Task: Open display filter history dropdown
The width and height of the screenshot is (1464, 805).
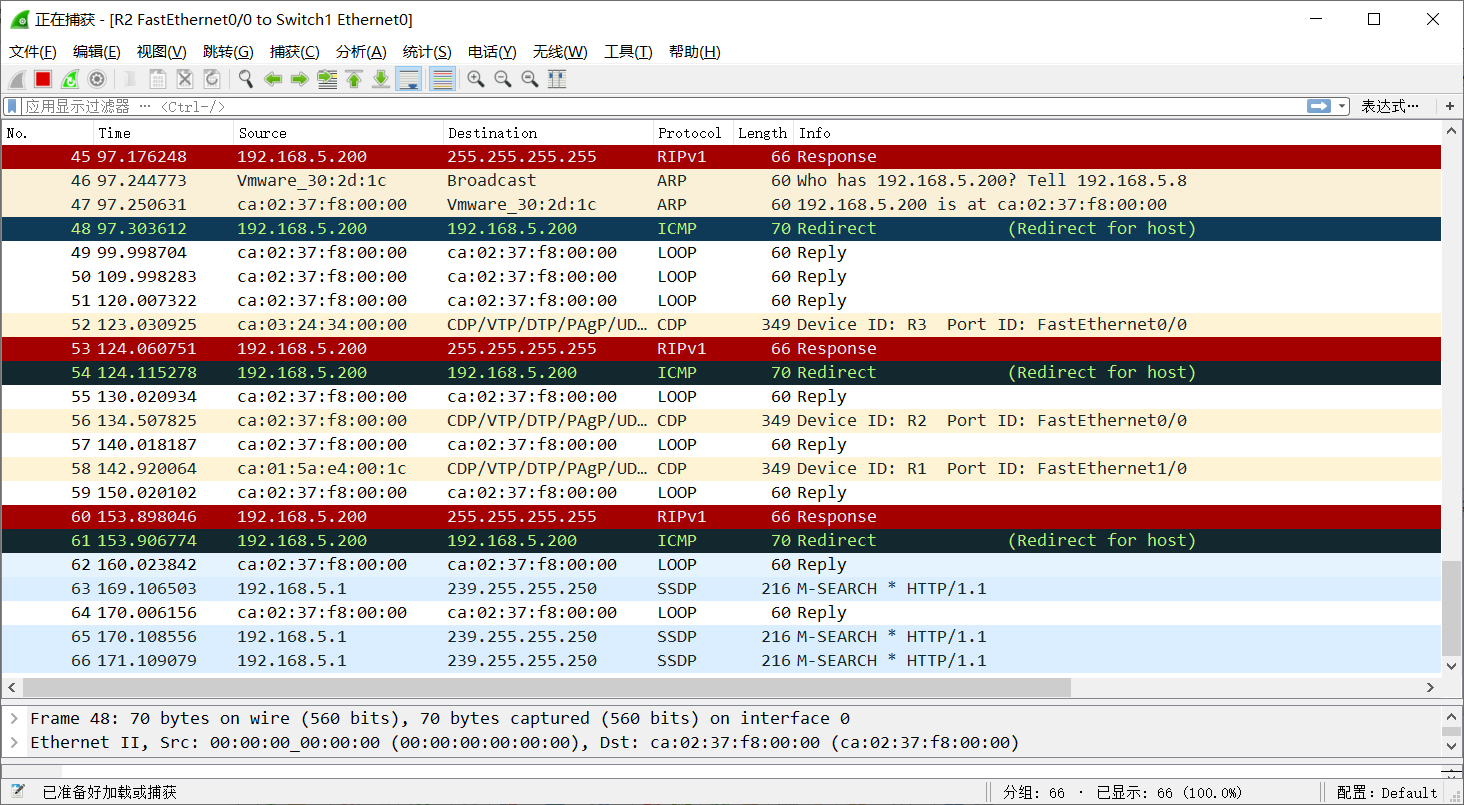Action: click(x=1342, y=106)
